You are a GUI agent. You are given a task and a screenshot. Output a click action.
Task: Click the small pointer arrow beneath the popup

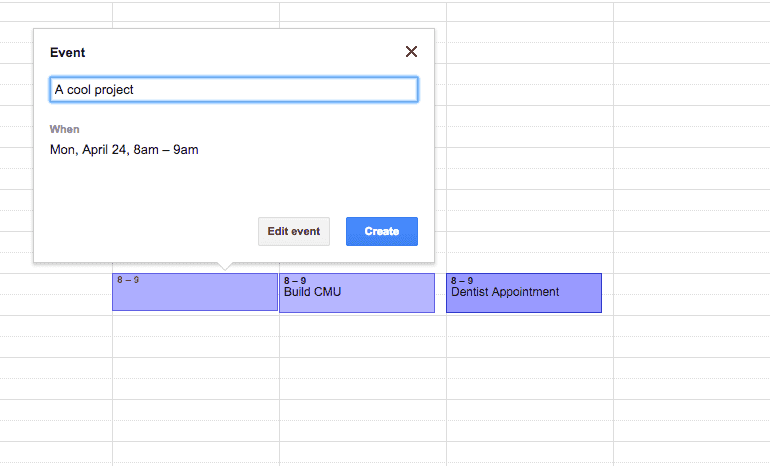[x=225, y=266]
